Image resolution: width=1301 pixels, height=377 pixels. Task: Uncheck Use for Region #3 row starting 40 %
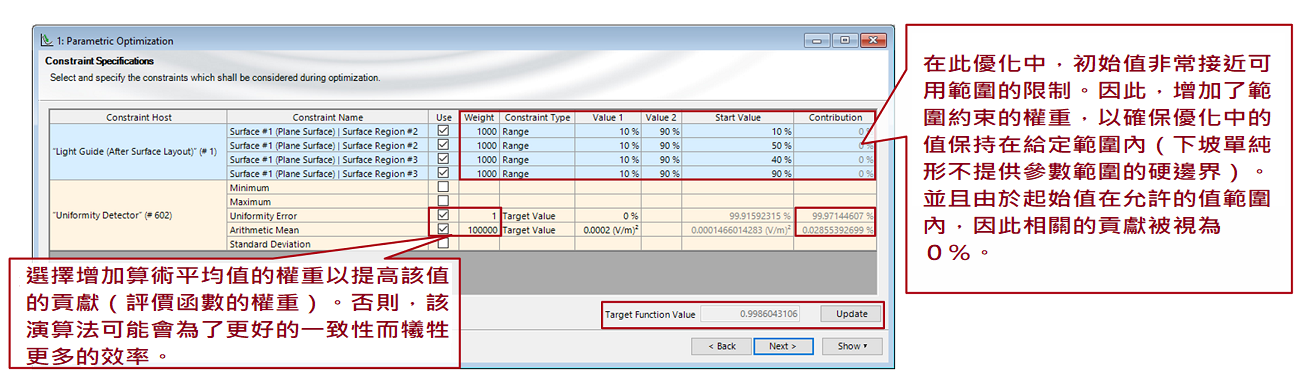coord(442,159)
